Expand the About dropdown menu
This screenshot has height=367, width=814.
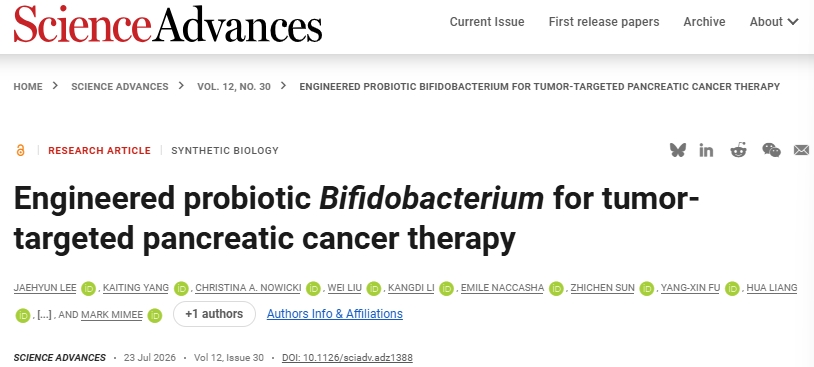point(774,22)
